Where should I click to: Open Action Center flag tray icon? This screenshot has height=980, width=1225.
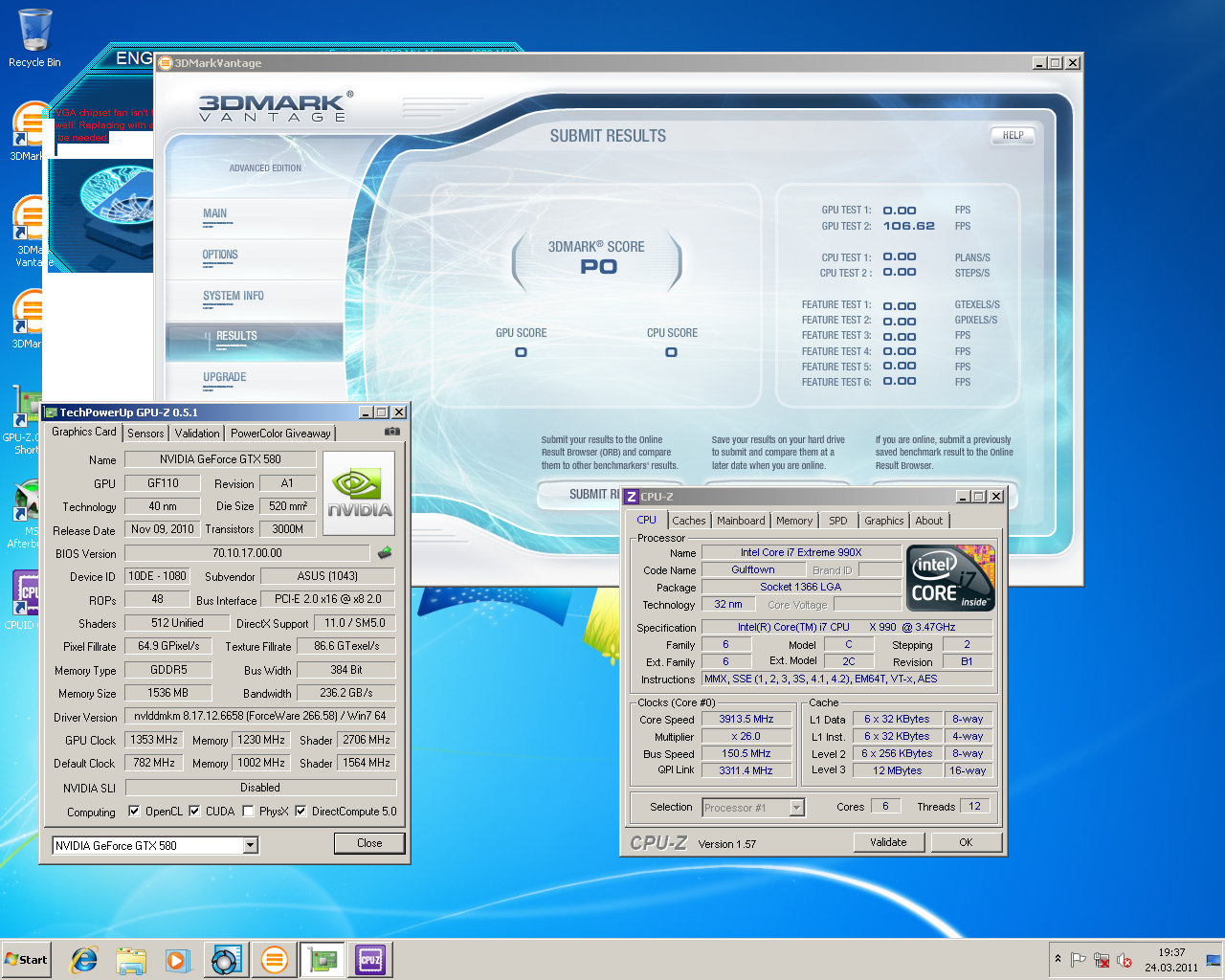1079,960
